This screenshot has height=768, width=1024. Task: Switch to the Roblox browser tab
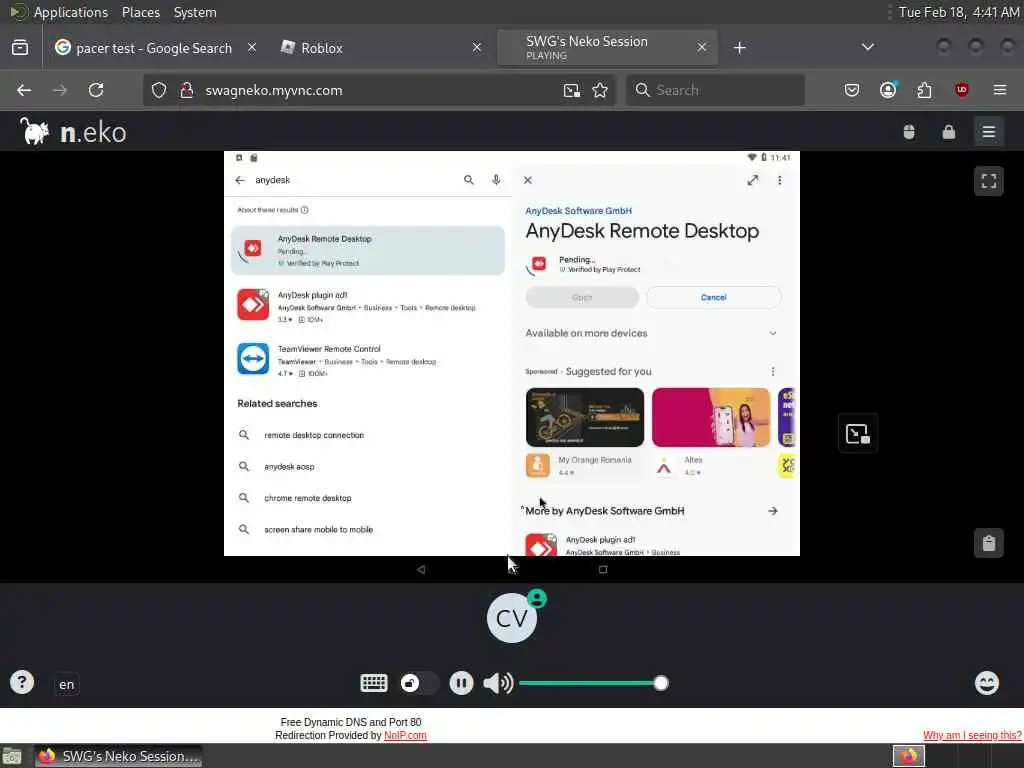(381, 48)
